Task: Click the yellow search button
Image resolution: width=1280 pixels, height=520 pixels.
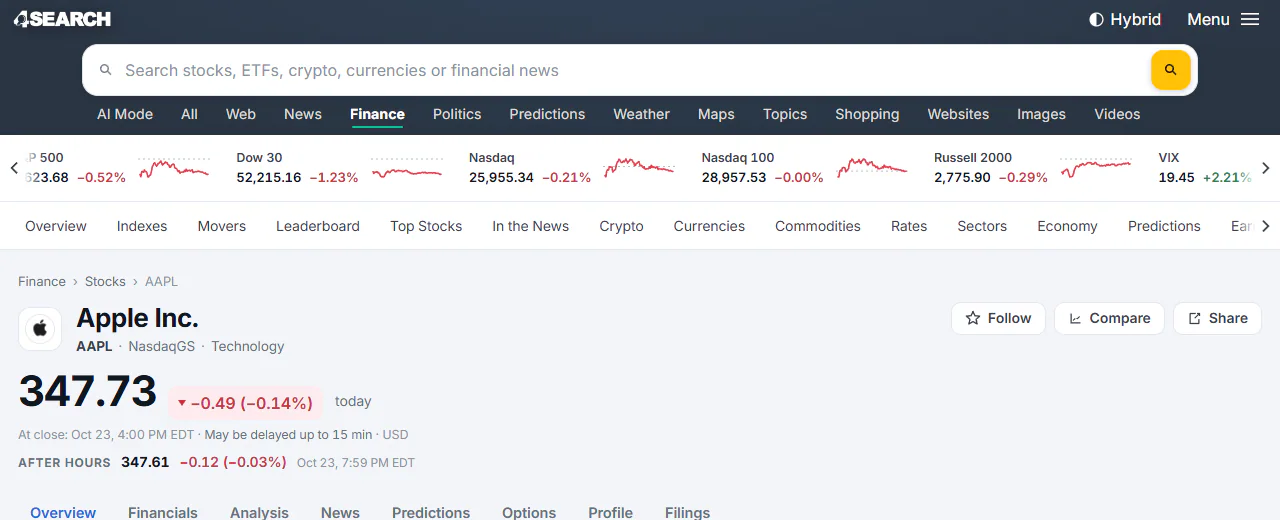Action: (1171, 70)
